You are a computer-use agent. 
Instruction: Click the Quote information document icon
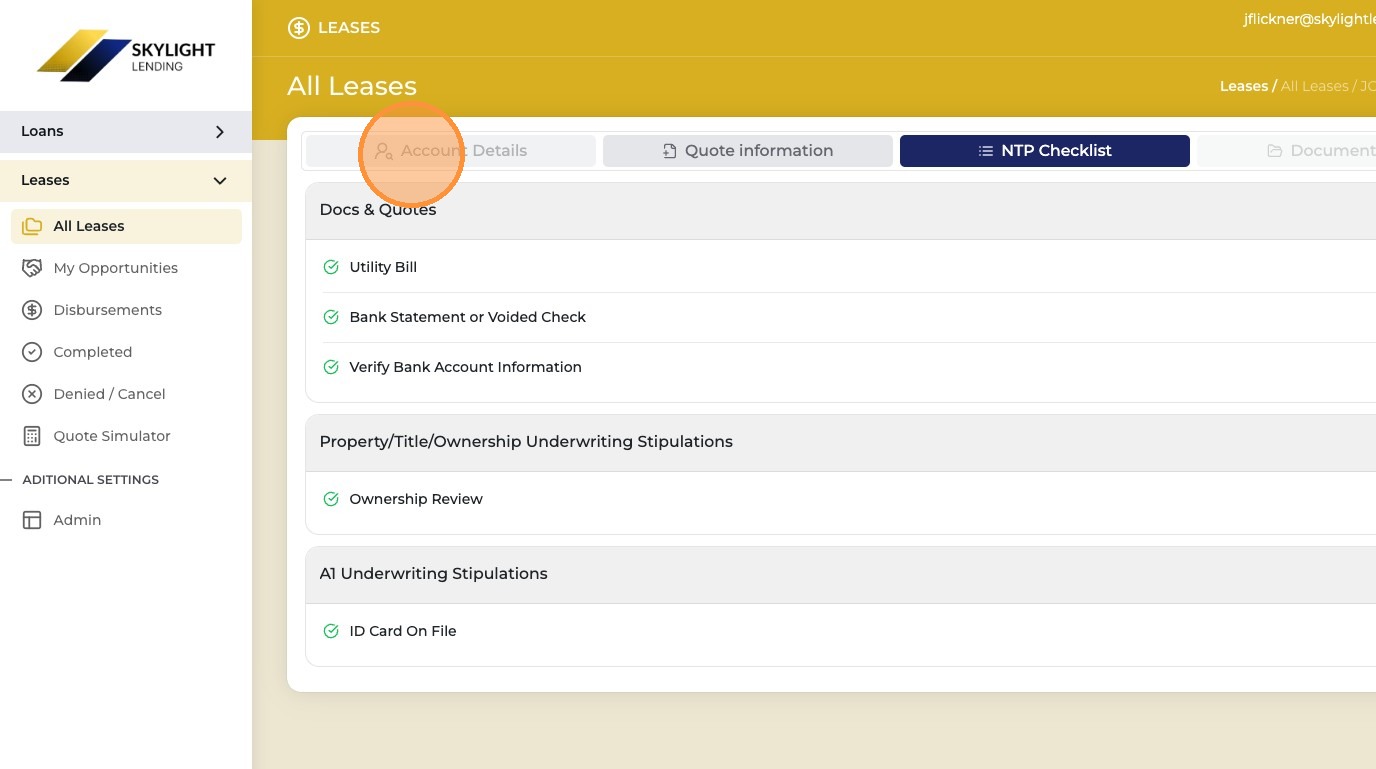[x=670, y=151]
